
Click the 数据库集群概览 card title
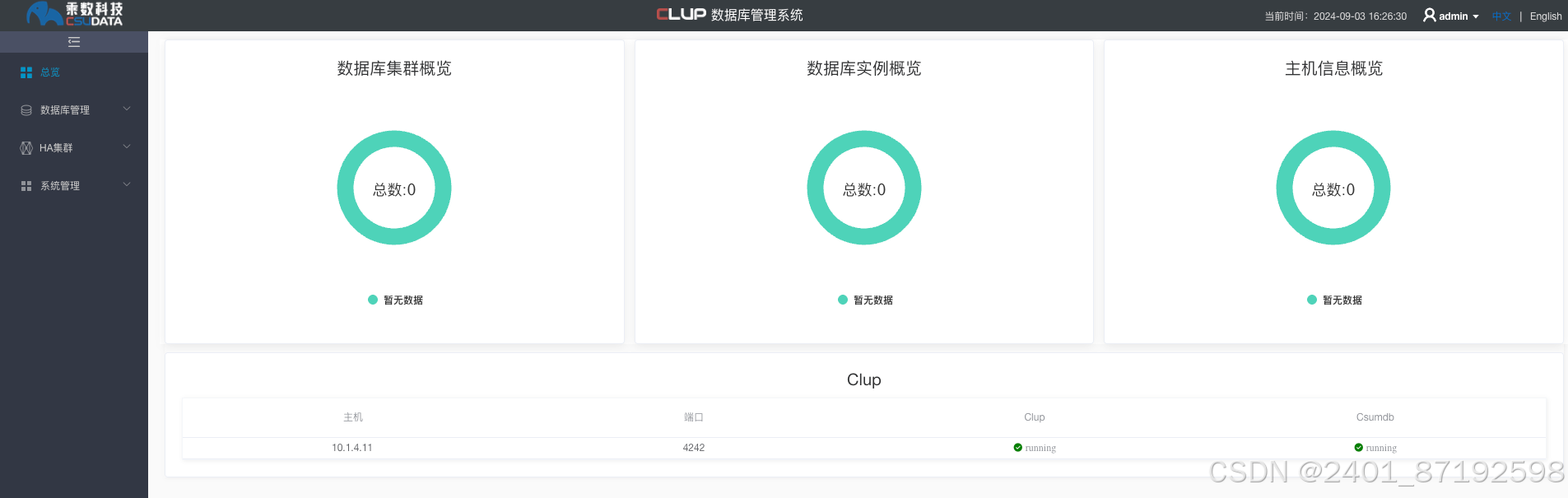(394, 68)
